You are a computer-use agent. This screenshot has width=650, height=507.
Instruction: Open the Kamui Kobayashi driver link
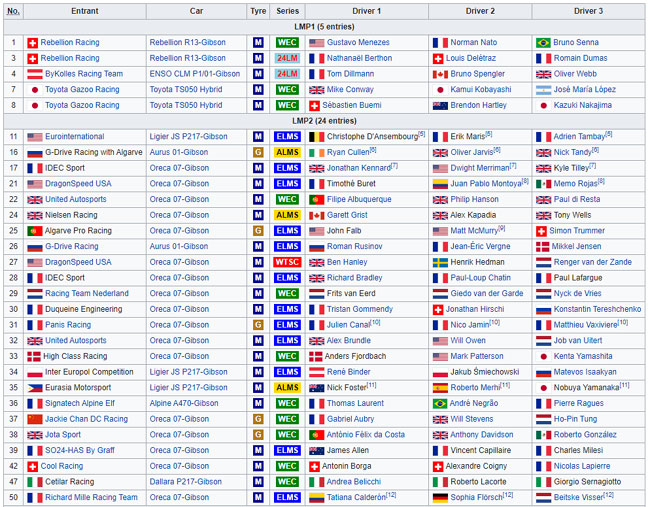(480, 89)
